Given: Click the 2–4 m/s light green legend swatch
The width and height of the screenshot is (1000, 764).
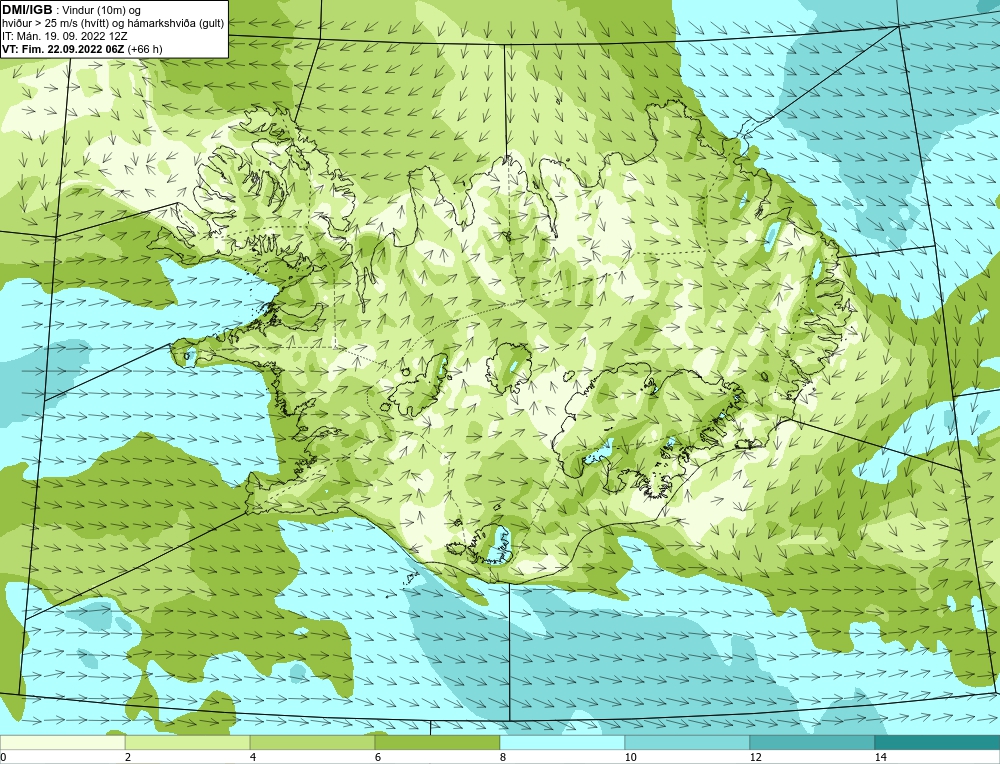Looking at the screenshot, I should point(188,742).
